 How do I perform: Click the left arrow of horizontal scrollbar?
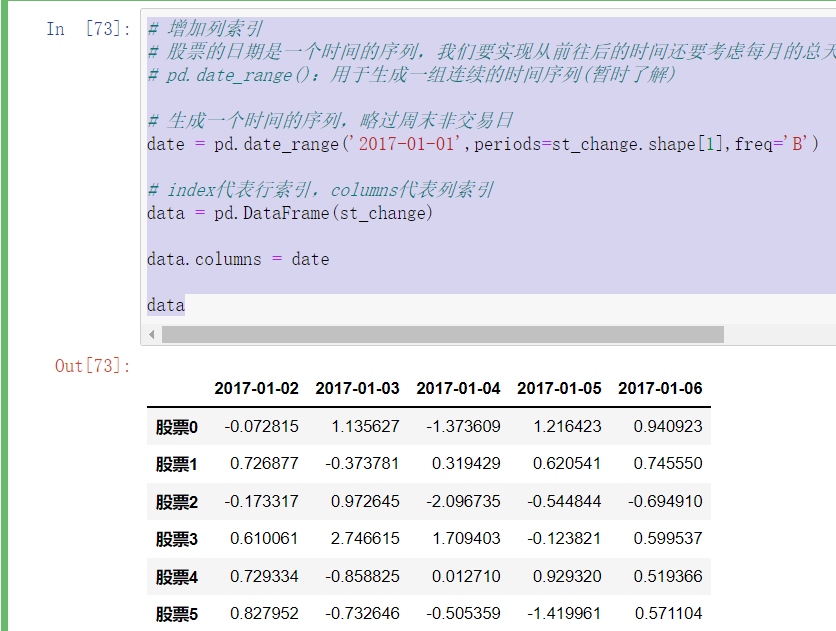152,335
